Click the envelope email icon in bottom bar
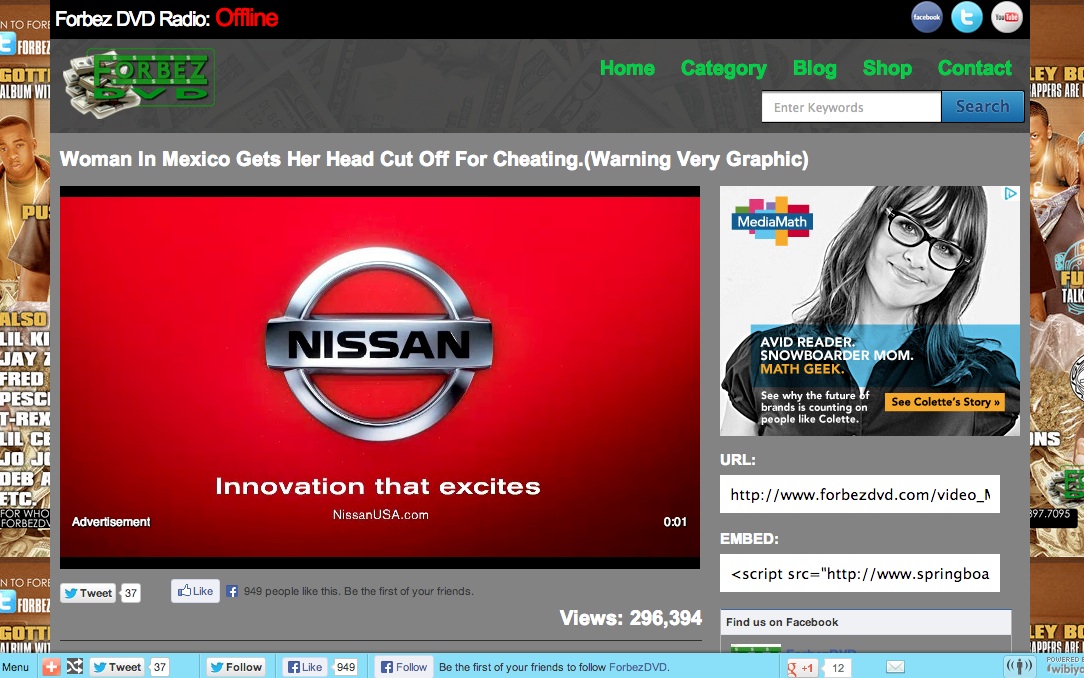Image resolution: width=1084 pixels, height=678 pixels. 895,667
